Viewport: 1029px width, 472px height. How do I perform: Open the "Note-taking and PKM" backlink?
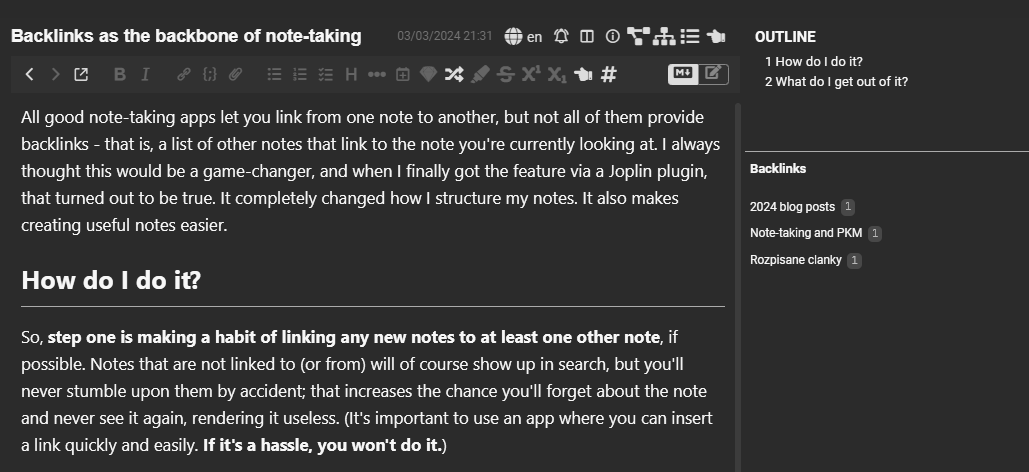(806, 233)
